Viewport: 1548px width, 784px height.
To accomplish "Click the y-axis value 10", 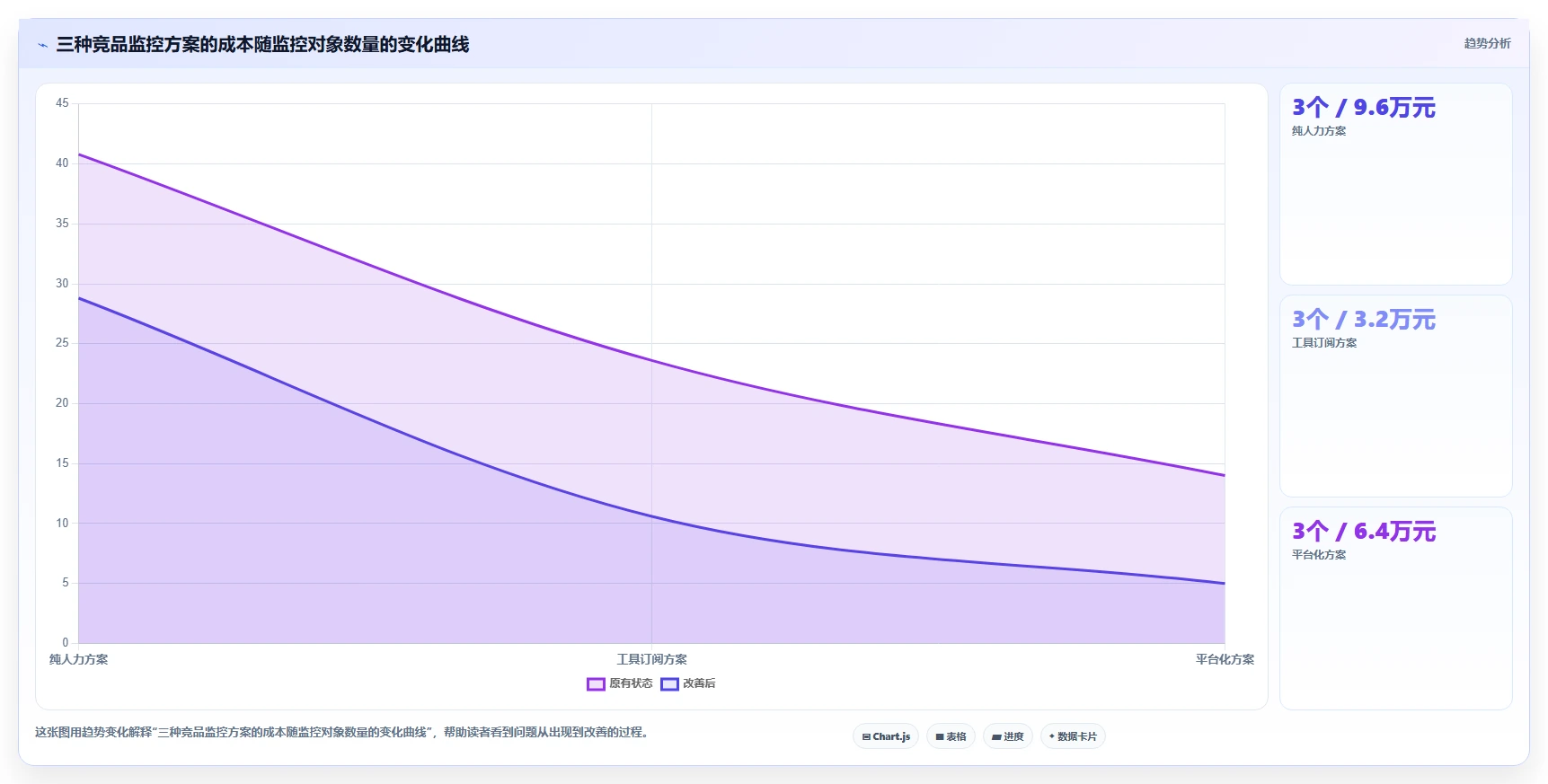I will [62, 523].
